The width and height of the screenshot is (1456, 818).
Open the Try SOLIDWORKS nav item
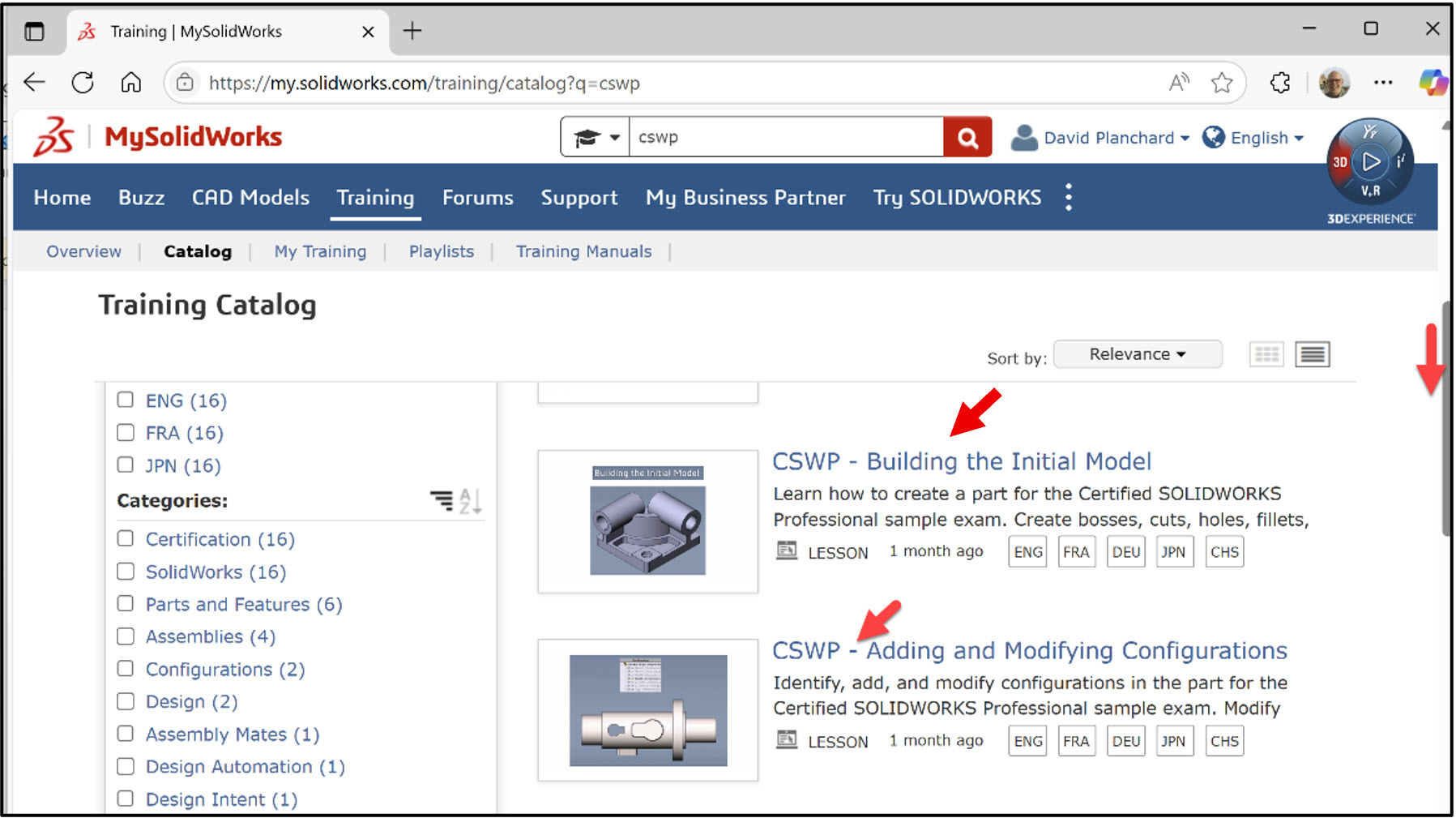point(957,197)
